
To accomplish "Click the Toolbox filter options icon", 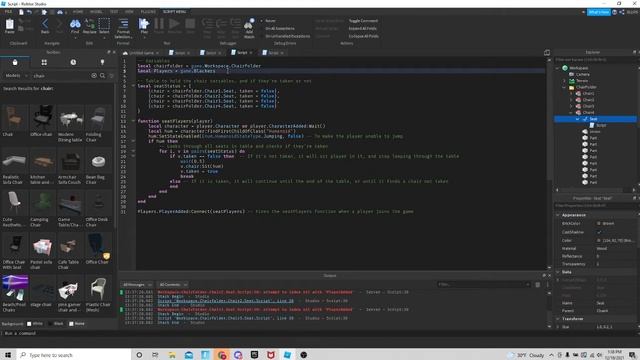I will click(111, 76).
